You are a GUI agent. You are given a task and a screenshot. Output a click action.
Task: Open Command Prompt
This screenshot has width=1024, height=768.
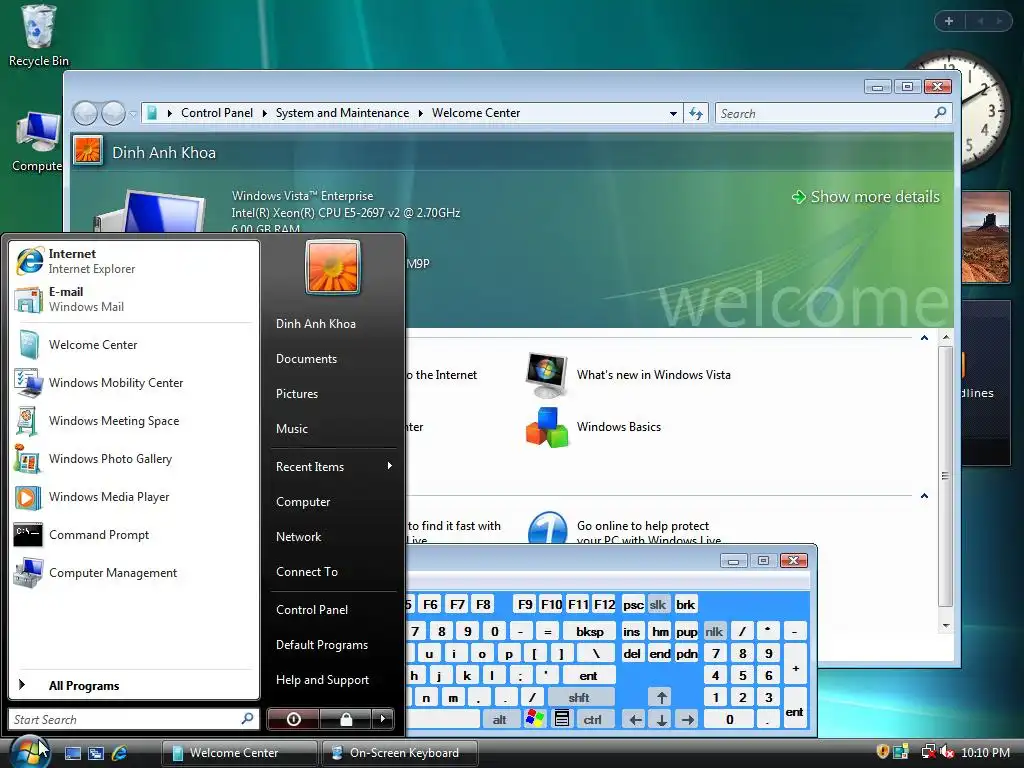(x=134, y=535)
